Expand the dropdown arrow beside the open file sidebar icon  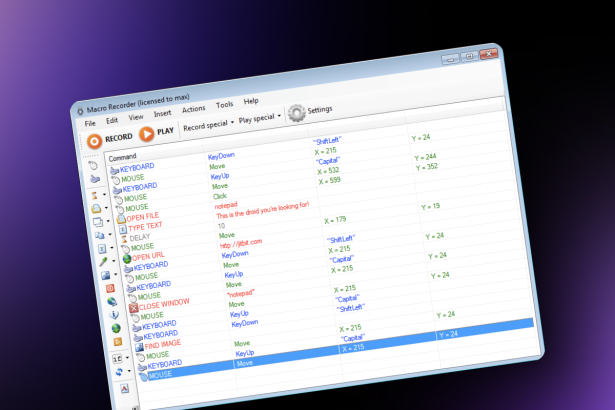point(106,208)
